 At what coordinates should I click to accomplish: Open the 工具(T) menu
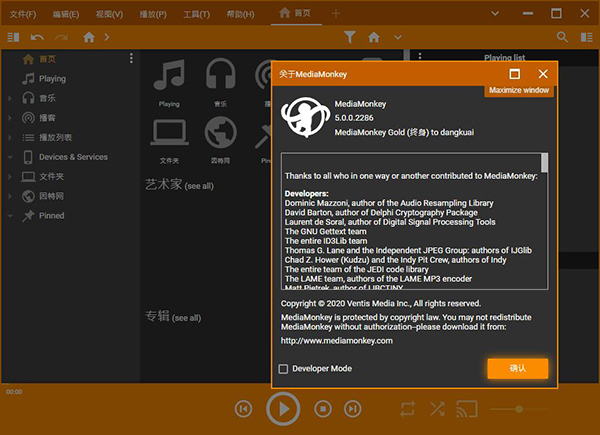[x=197, y=14]
